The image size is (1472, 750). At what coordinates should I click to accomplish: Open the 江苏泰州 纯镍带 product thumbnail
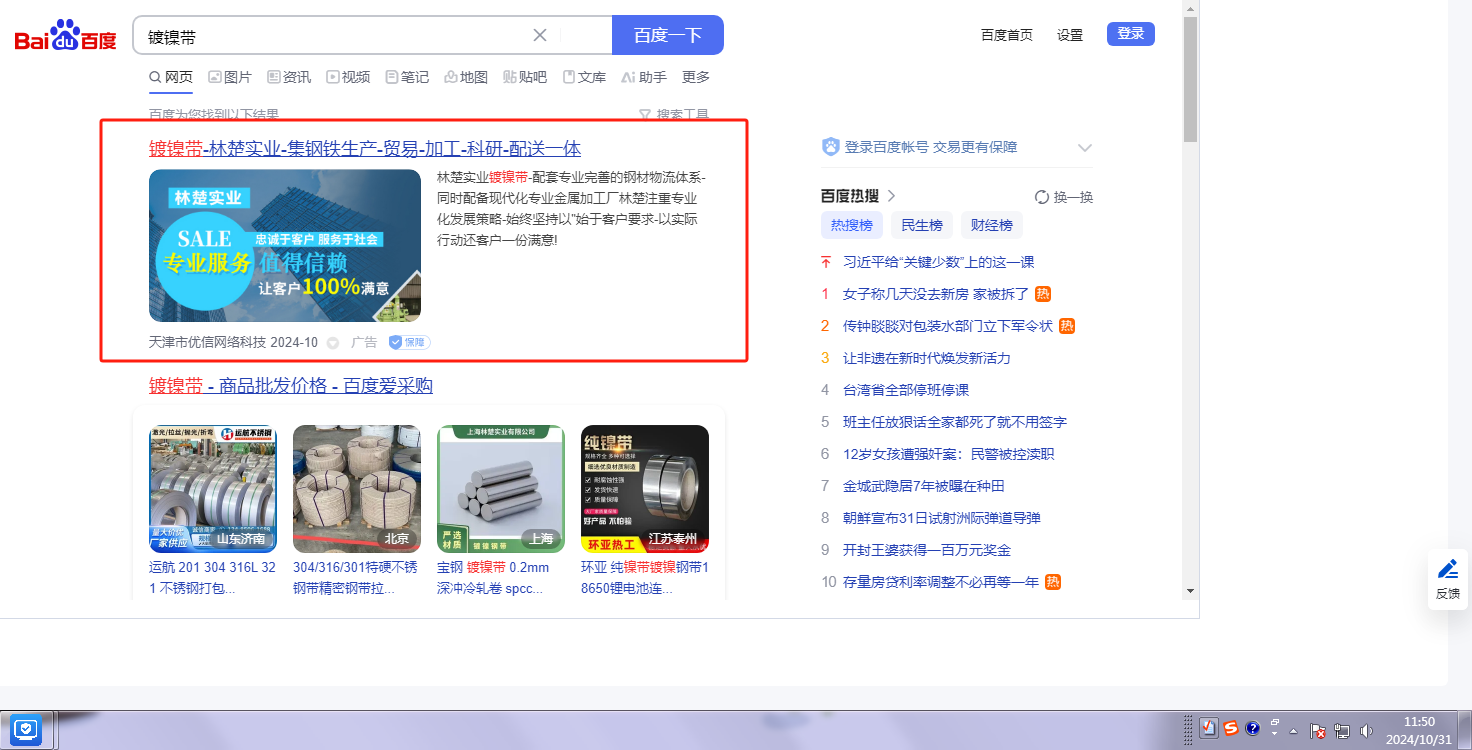[x=645, y=489]
